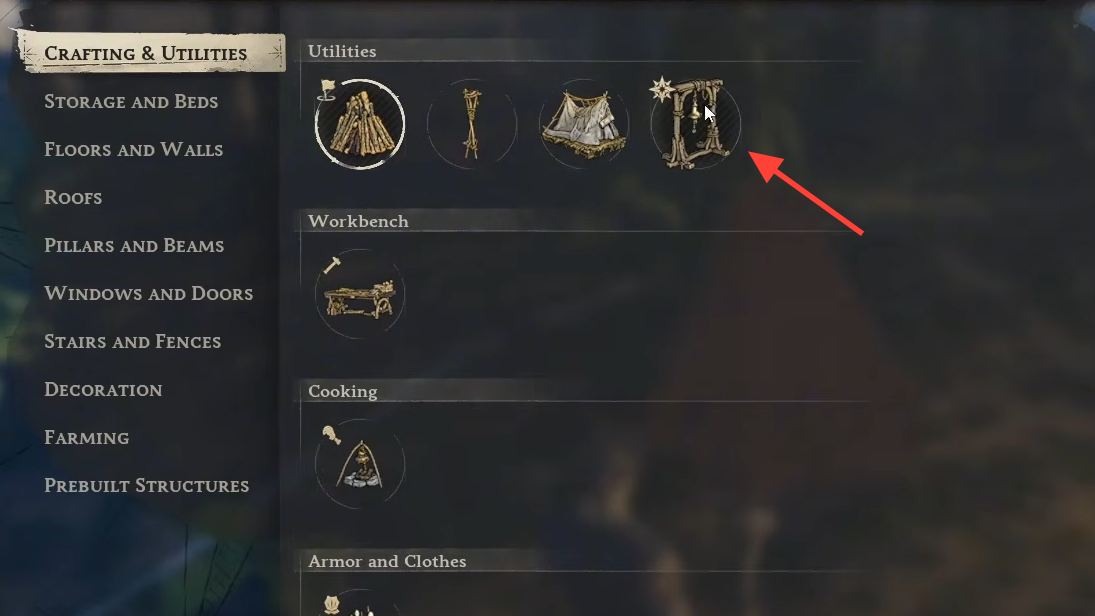Screen dimensions: 1095x616
Task: Go to the Roofs category
Action: point(73,198)
